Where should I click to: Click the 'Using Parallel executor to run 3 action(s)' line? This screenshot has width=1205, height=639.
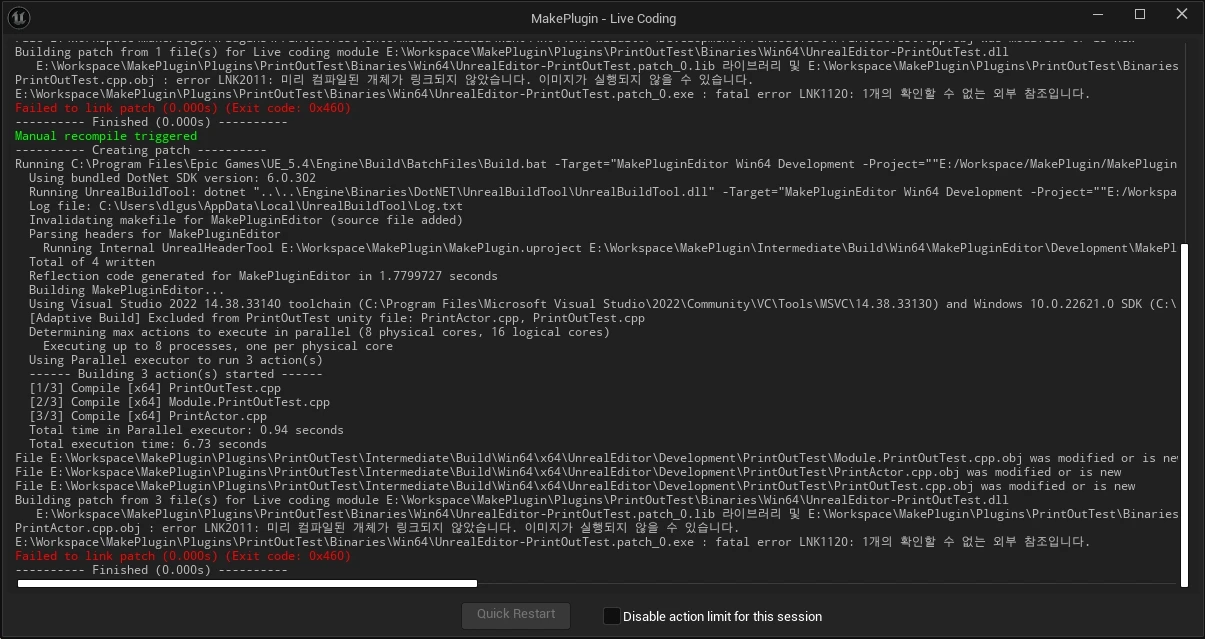tap(176, 360)
